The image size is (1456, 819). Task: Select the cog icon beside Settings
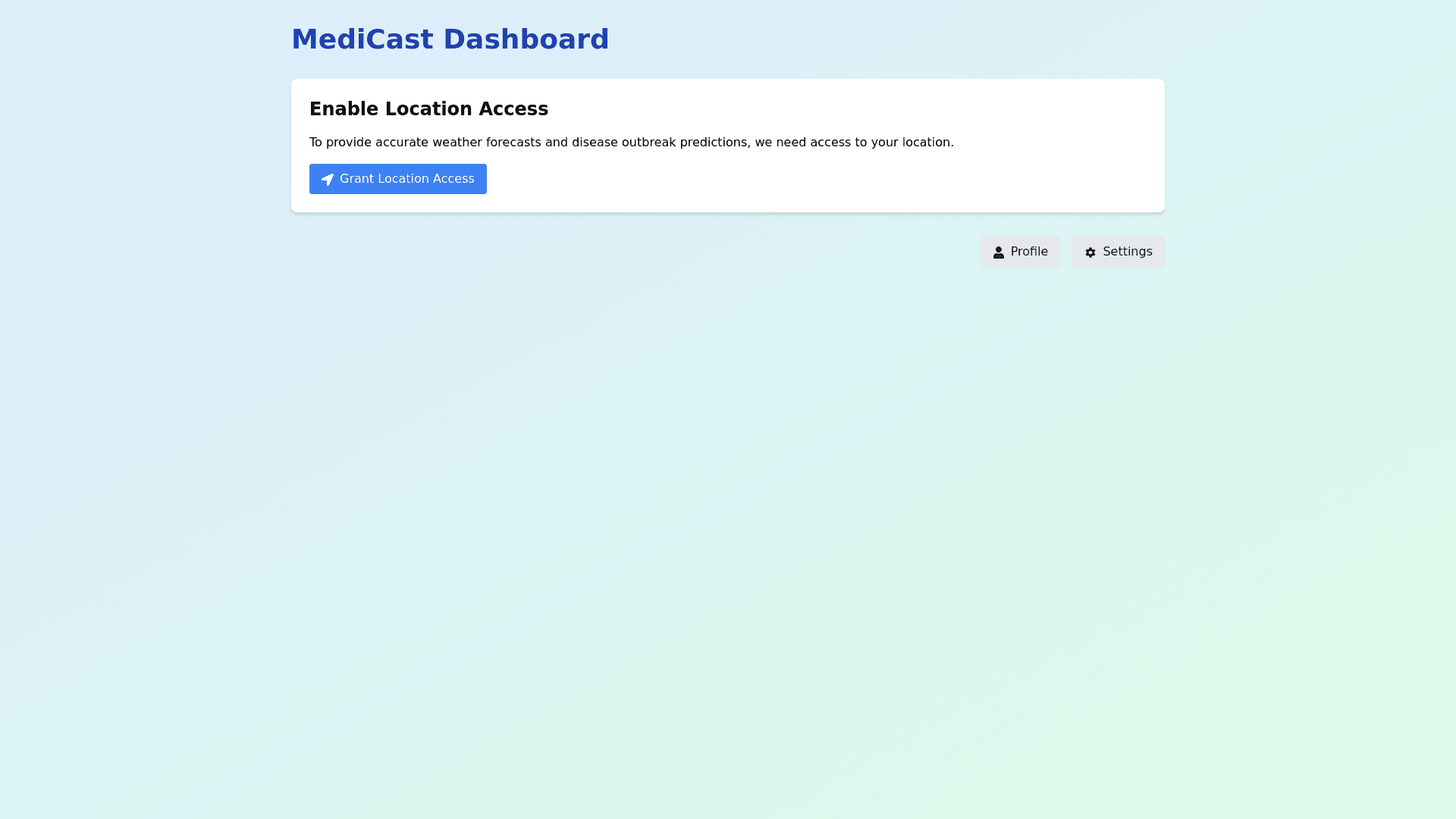(1090, 253)
